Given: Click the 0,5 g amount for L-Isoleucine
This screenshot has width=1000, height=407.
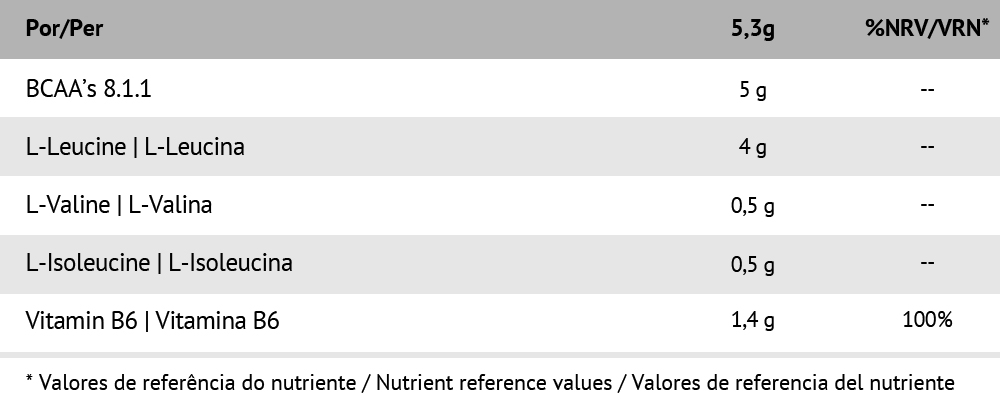Looking at the screenshot, I should 753,266.
